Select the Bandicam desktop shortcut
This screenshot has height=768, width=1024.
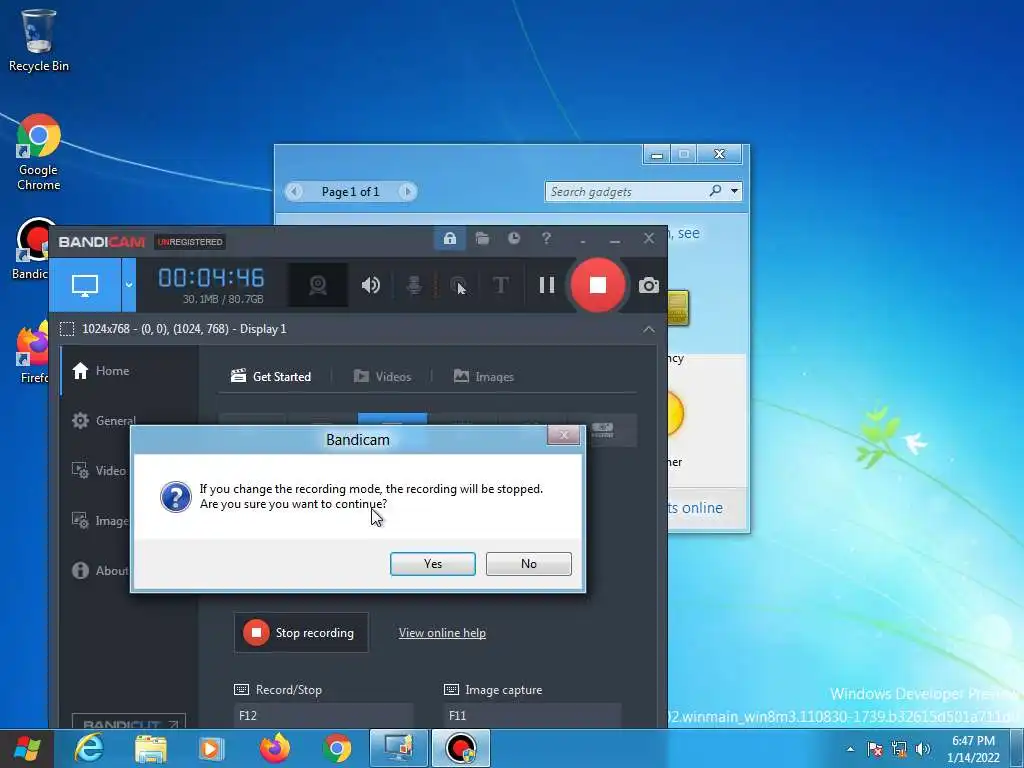(31, 249)
